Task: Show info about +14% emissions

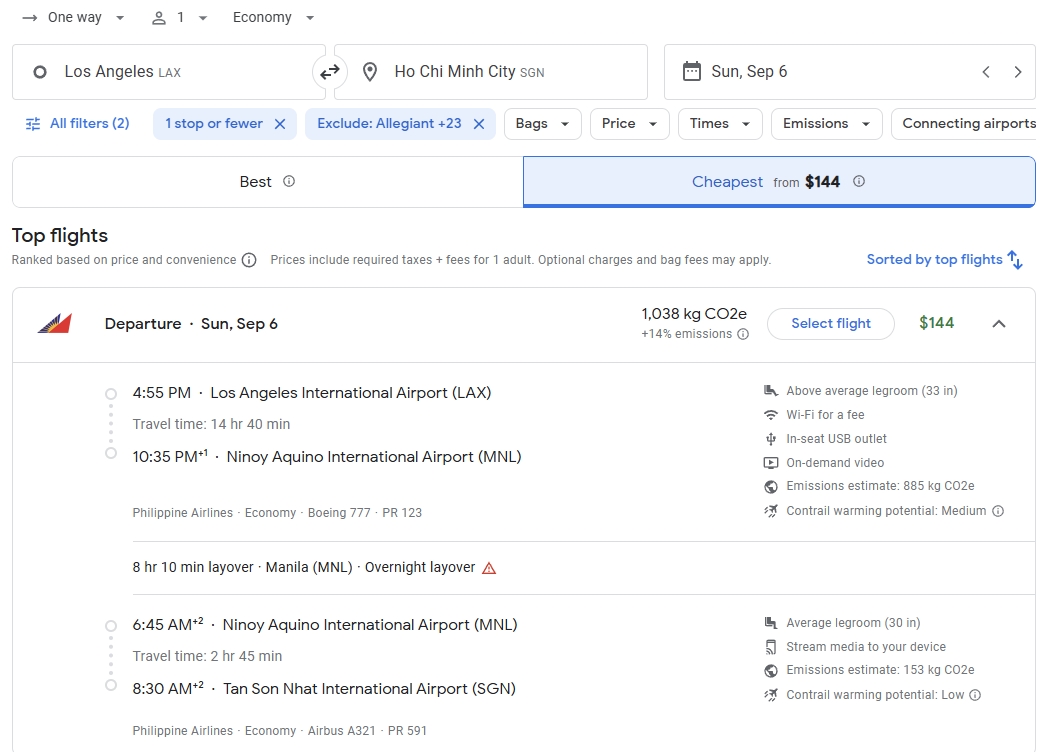Action: (x=743, y=334)
